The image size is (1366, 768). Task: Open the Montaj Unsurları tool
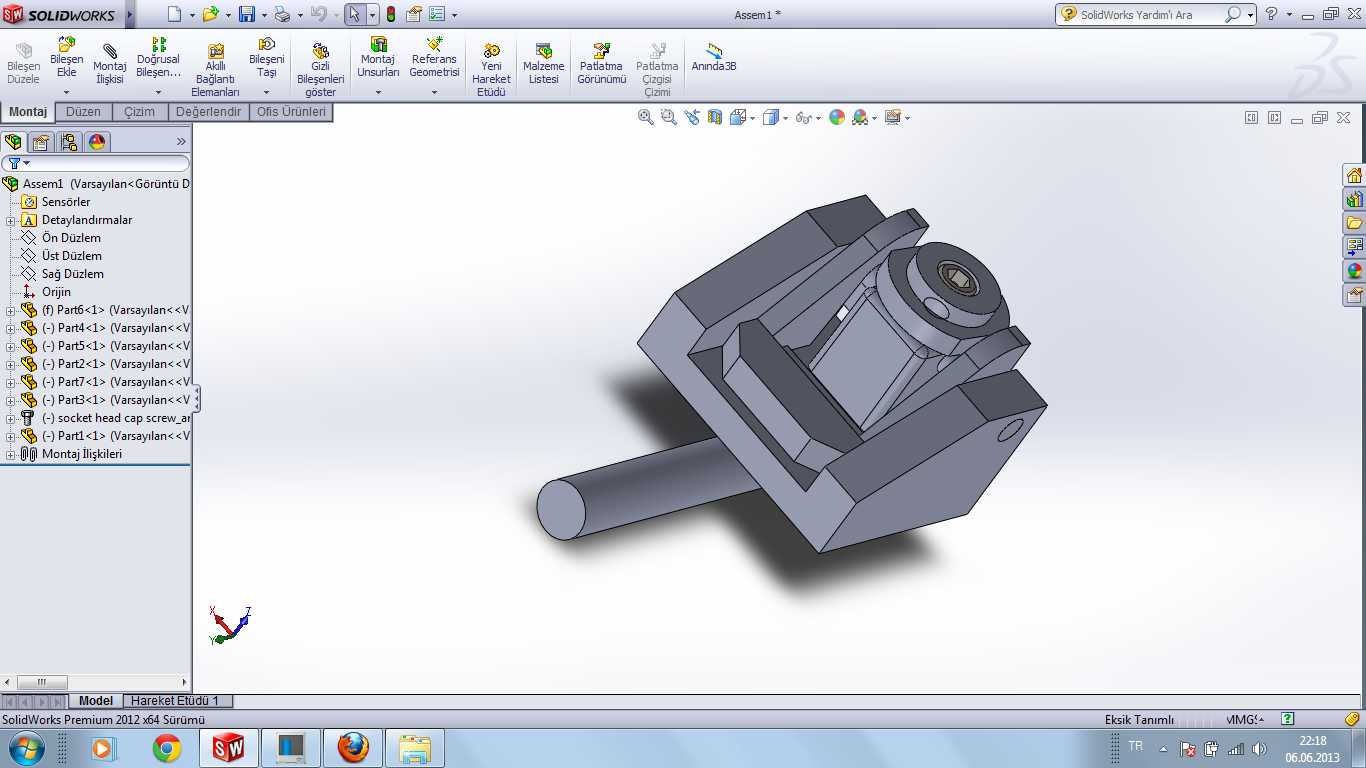click(378, 45)
